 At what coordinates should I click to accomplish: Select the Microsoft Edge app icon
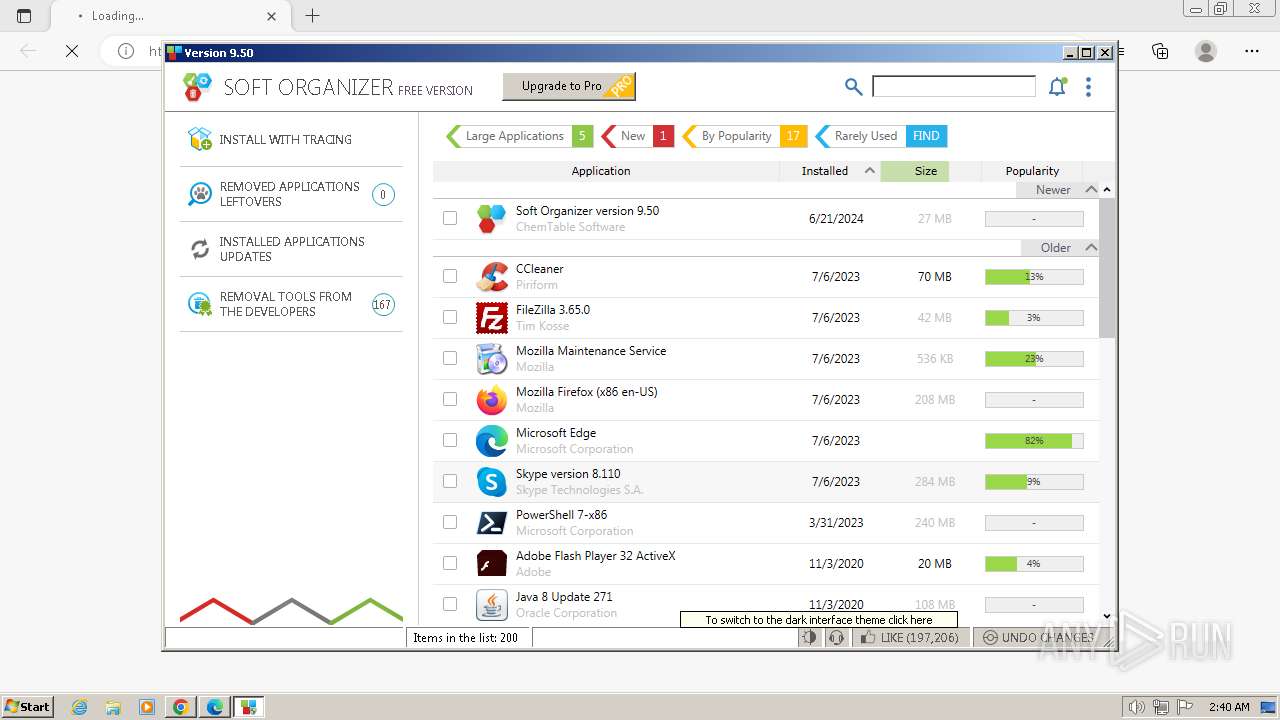pyautogui.click(x=492, y=441)
